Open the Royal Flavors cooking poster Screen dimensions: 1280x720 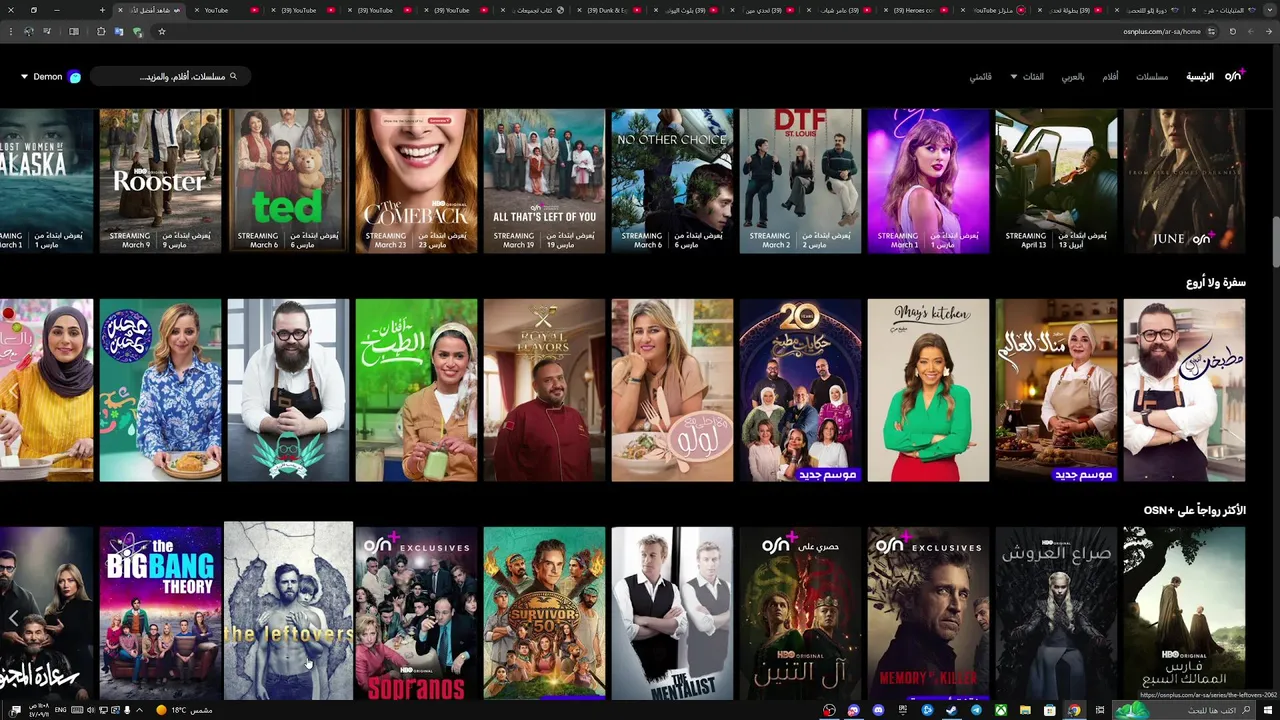point(544,390)
